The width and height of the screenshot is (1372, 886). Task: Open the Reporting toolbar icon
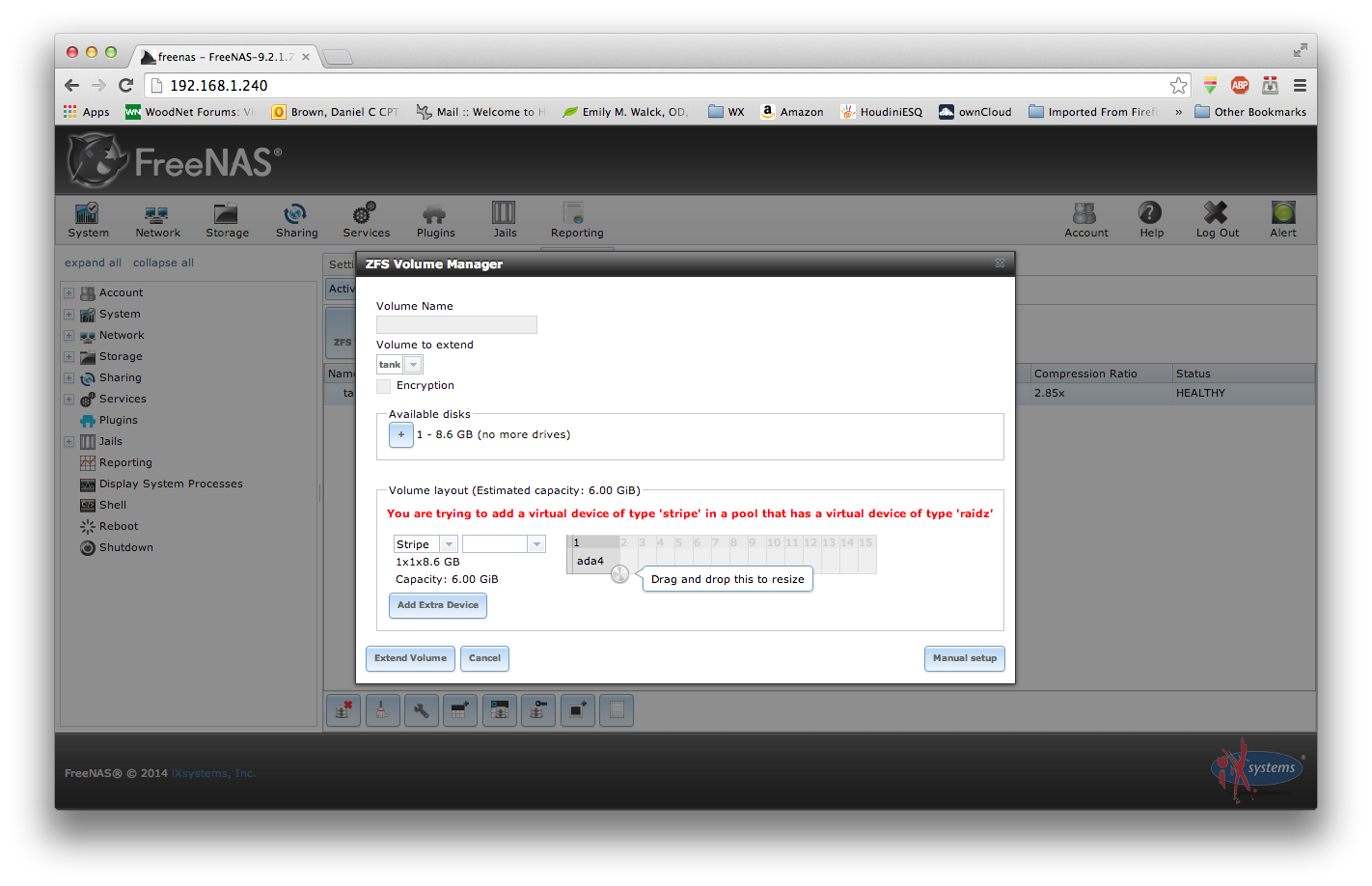pyautogui.click(x=576, y=220)
